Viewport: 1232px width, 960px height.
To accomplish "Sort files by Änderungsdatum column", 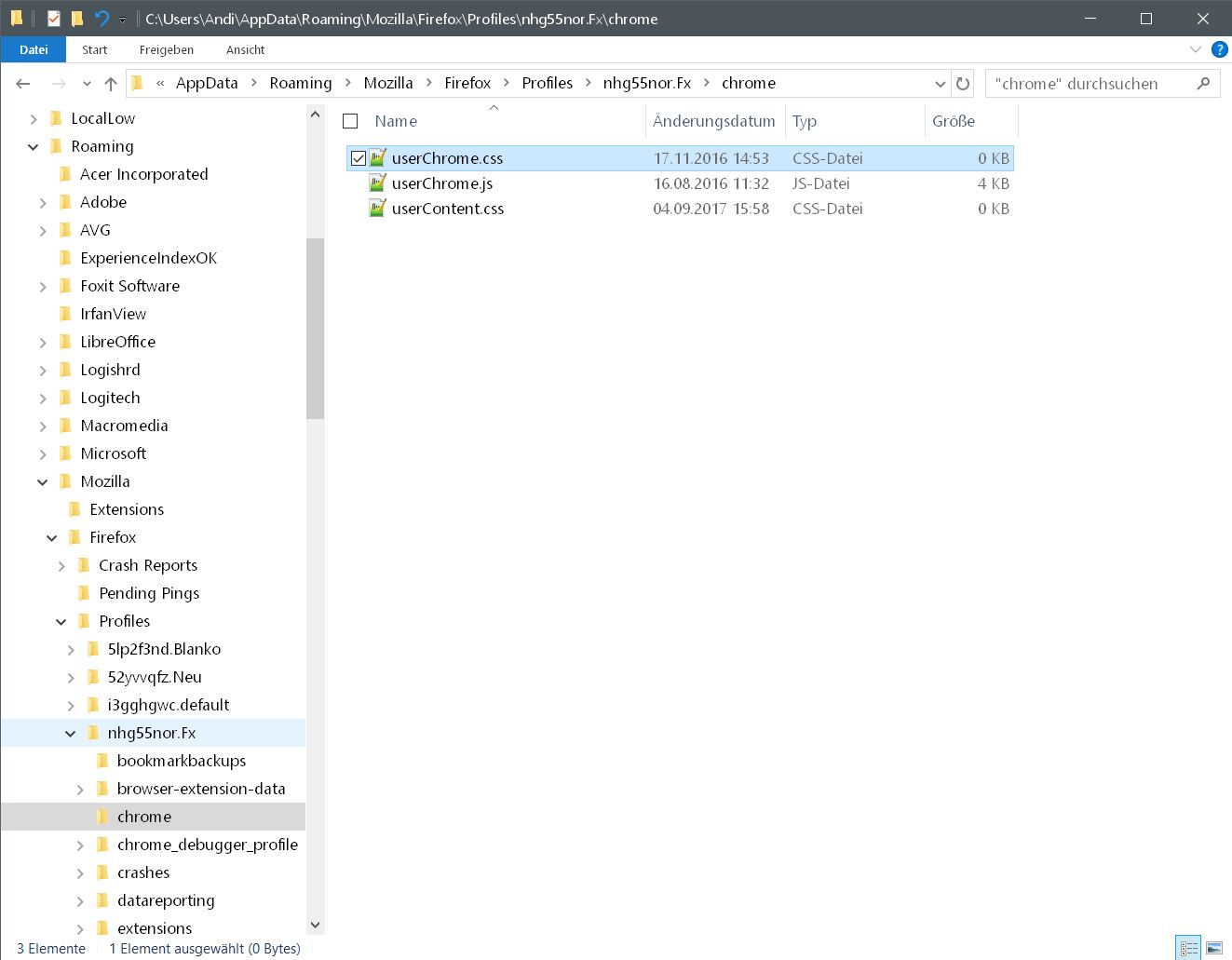I will coord(713,121).
